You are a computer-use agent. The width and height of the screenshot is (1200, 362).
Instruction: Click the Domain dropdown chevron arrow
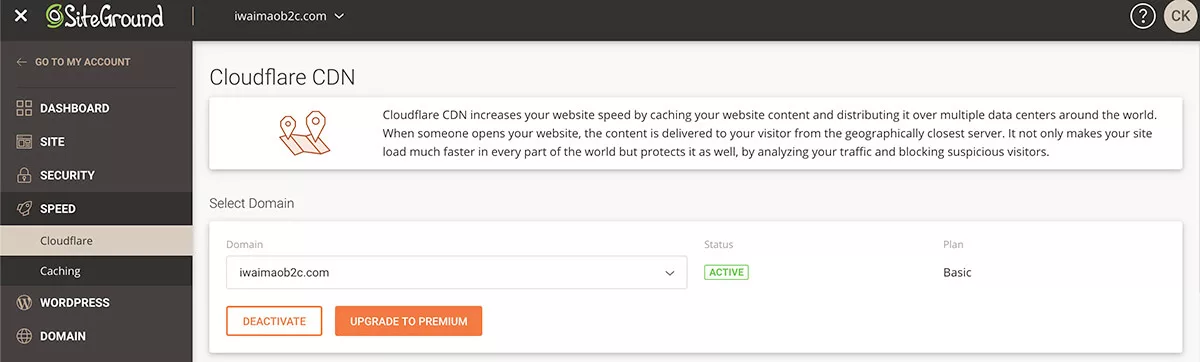pos(670,273)
